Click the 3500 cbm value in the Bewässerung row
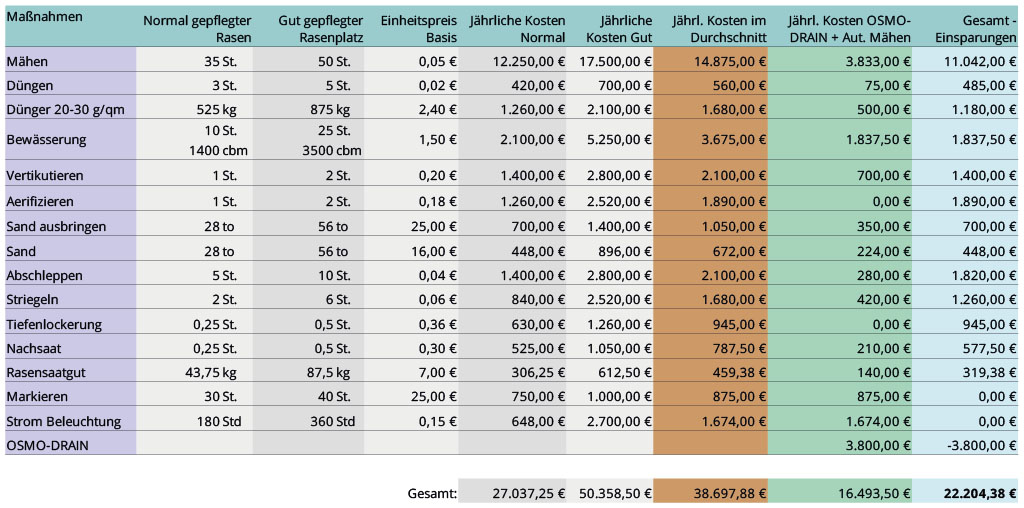Image resolution: width=1024 pixels, height=508 pixels. point(332,150)
